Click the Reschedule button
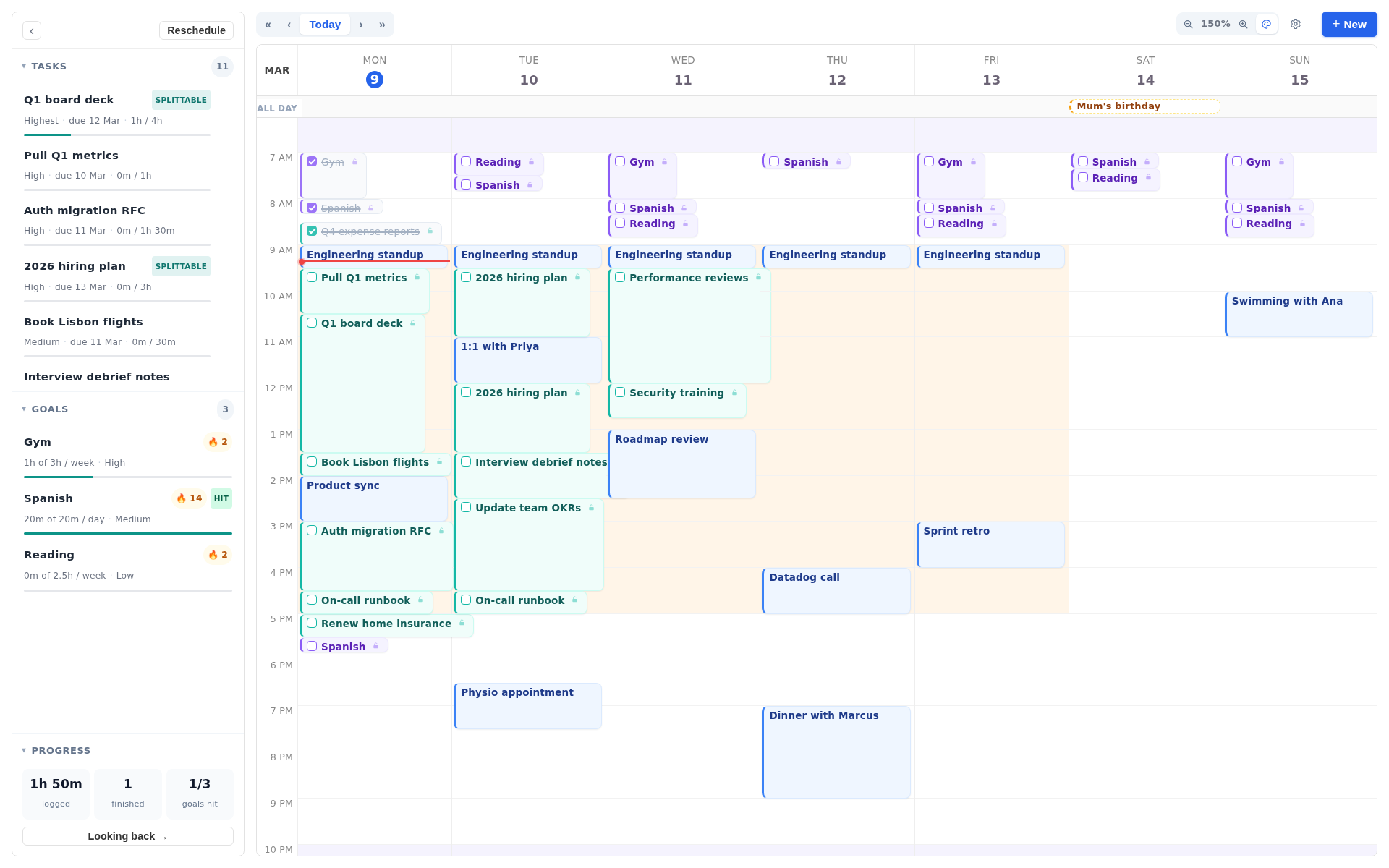This screenshot has width=1389, height=868. [196, 30]
